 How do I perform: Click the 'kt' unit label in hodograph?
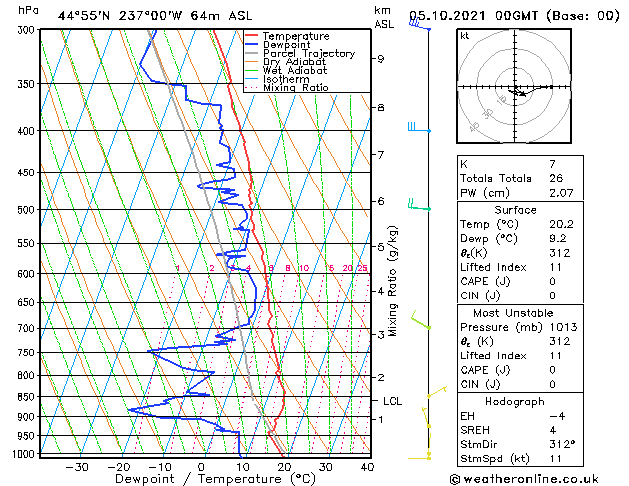pyautogui.click(x=465, y=36)
